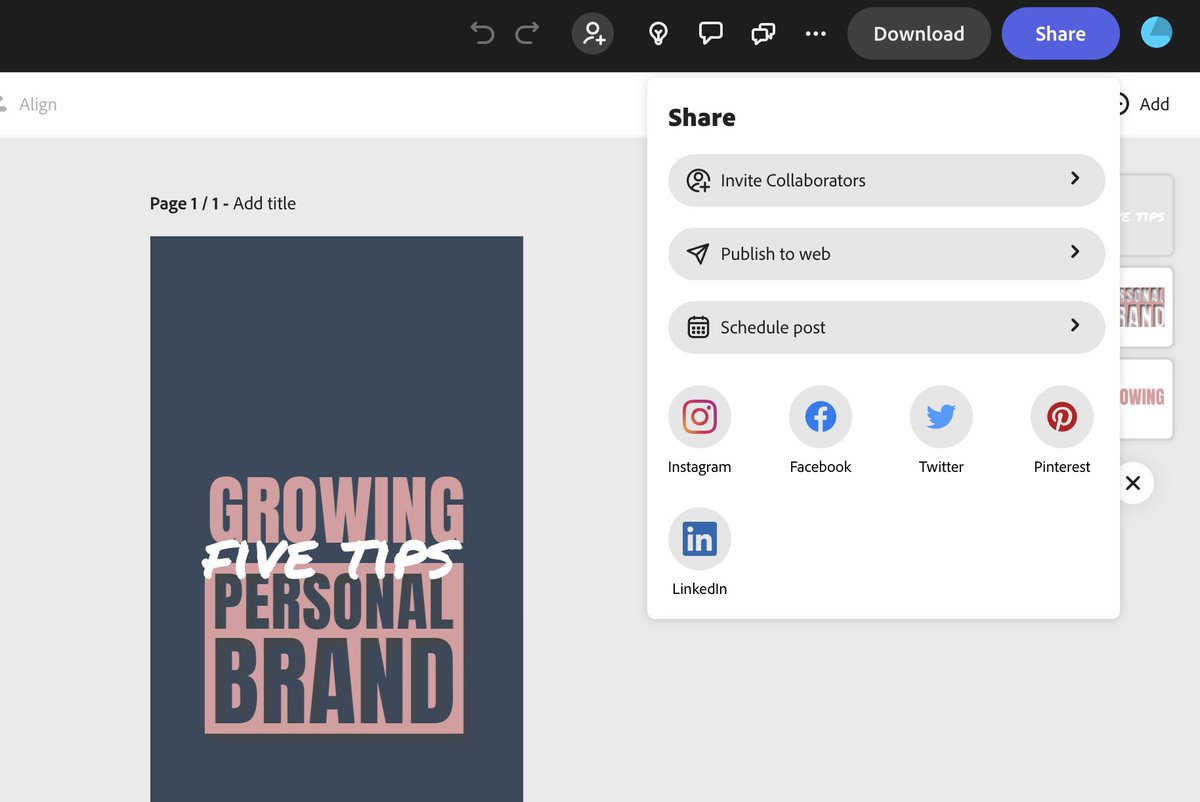Image resolution: width=1200 pixels, height=802 pixels.
Task: Open the user account avatar
Action: [1157, 33]
